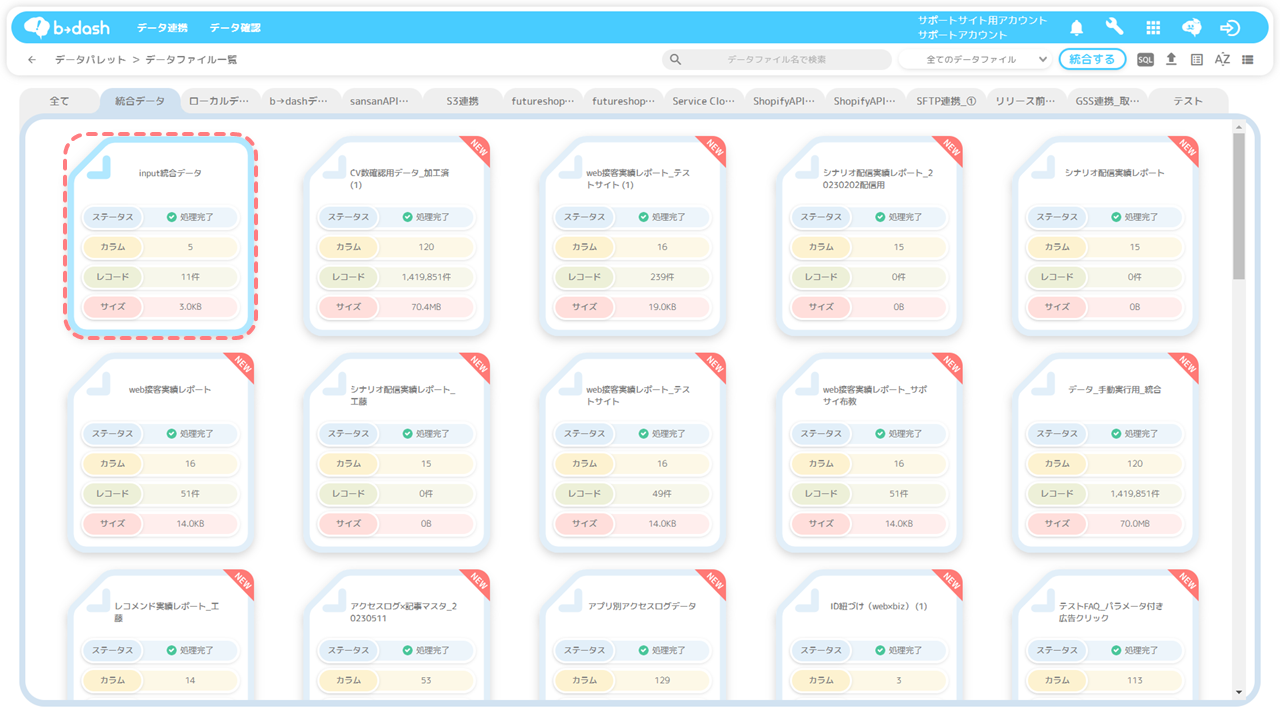Click the chat support mascot icon
The height and width of the screenshot is (720, 1280).
click(1191, 28)
